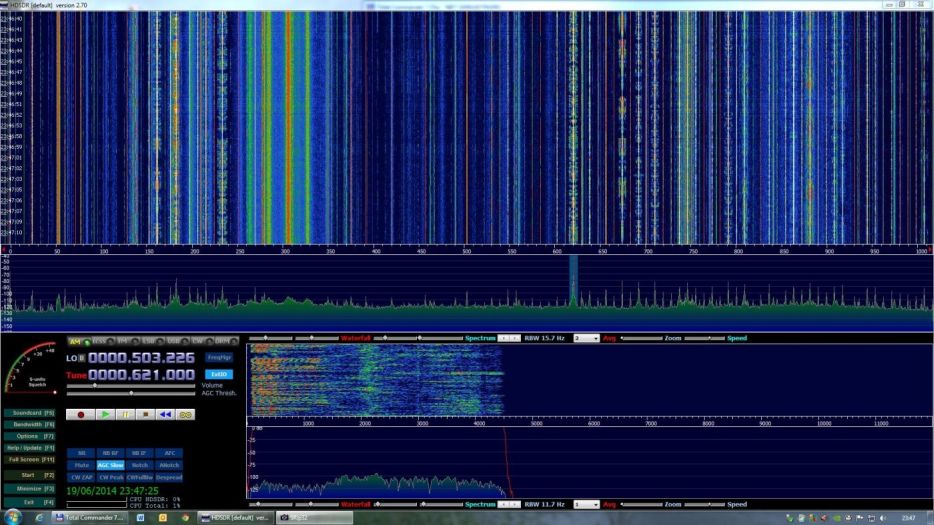This screenshot has height=525, width=934.
Task: Enable the Mute toggle
Action: coord(82,465)
